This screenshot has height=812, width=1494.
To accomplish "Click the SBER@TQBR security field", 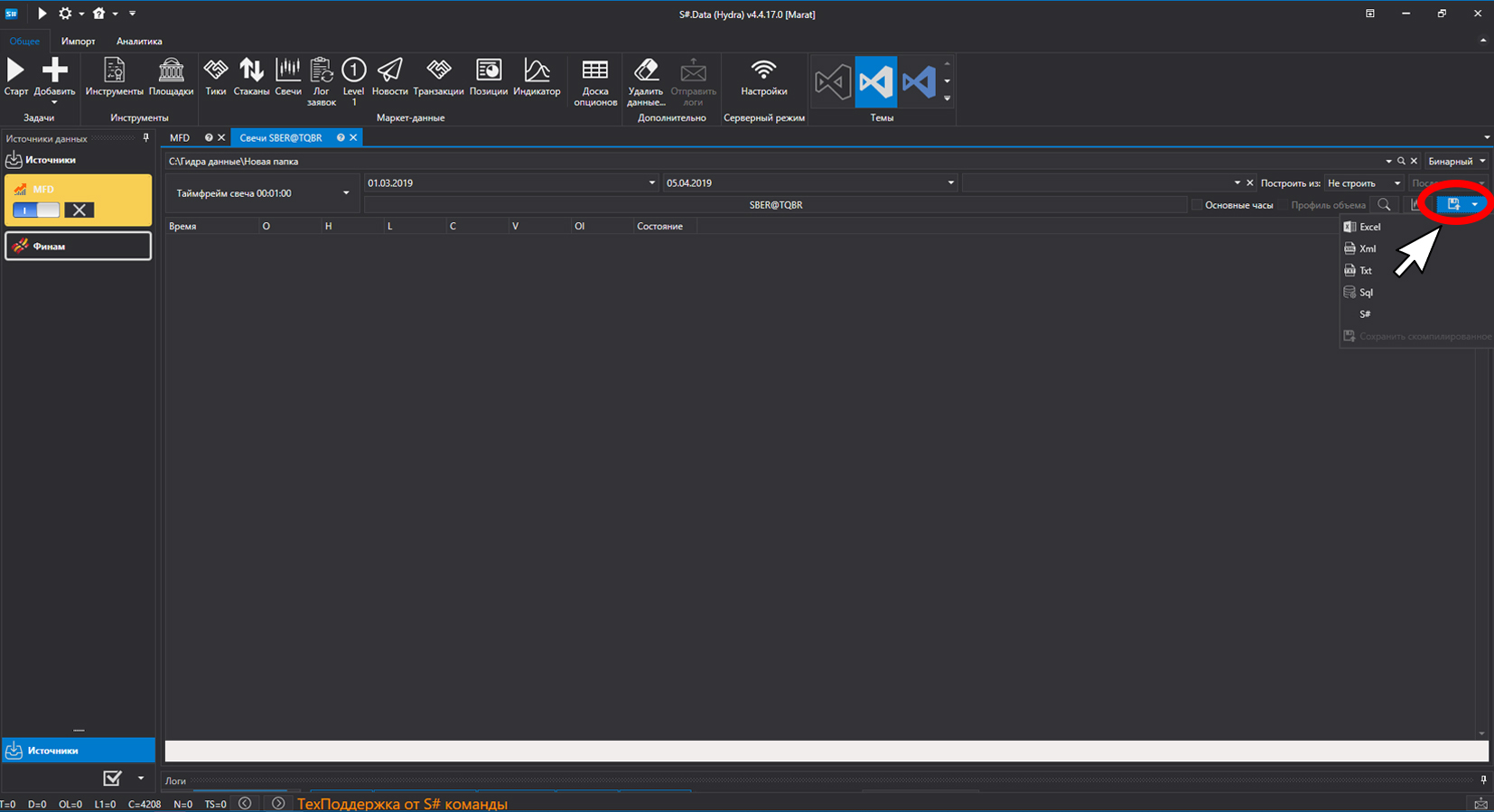I will point(775,205).
